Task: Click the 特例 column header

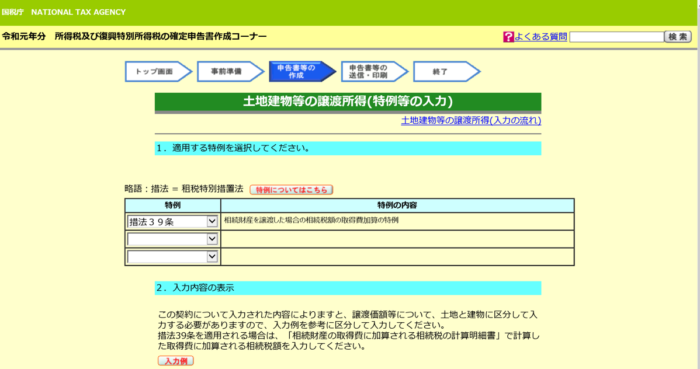Action: (173, 205)
